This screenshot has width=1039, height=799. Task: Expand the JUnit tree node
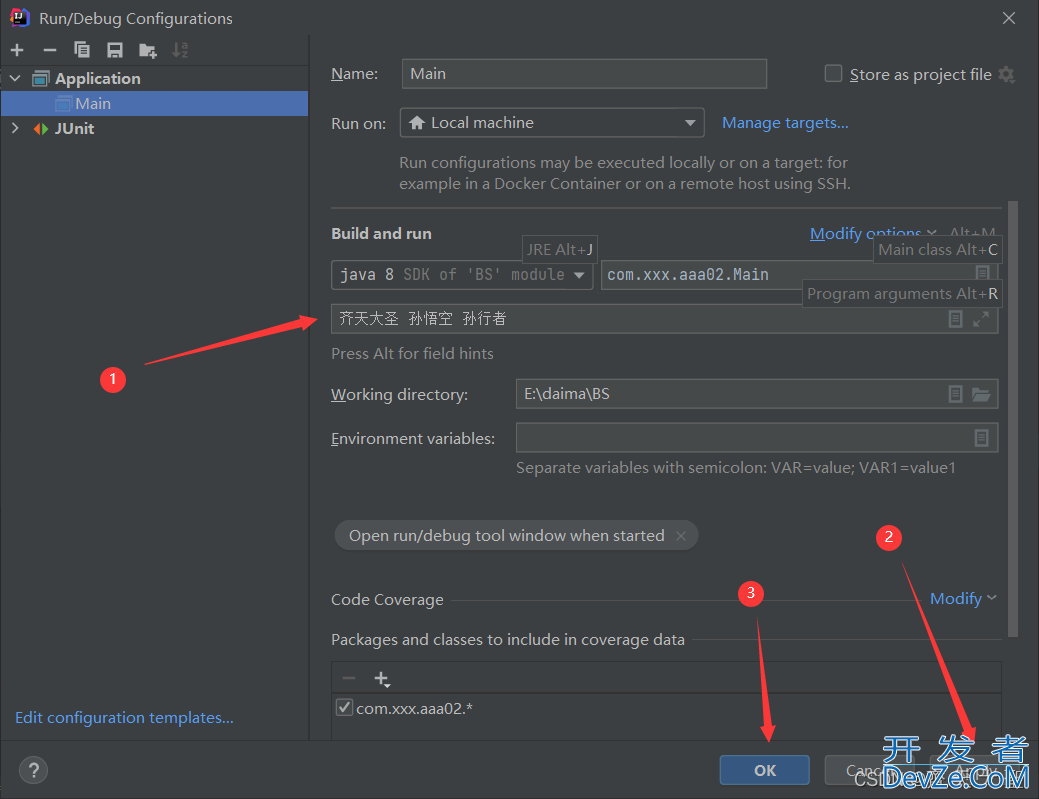(15, 129)
